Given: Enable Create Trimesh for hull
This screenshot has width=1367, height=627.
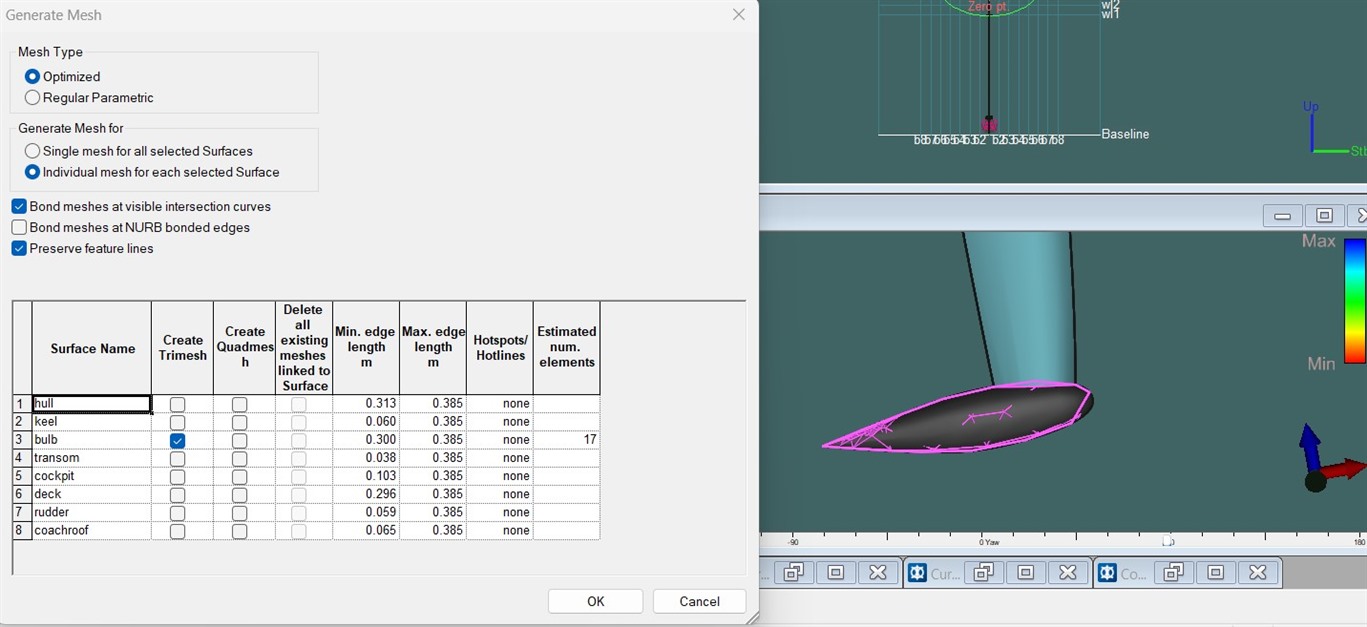Looking at the screenshot, I should 177,404.
